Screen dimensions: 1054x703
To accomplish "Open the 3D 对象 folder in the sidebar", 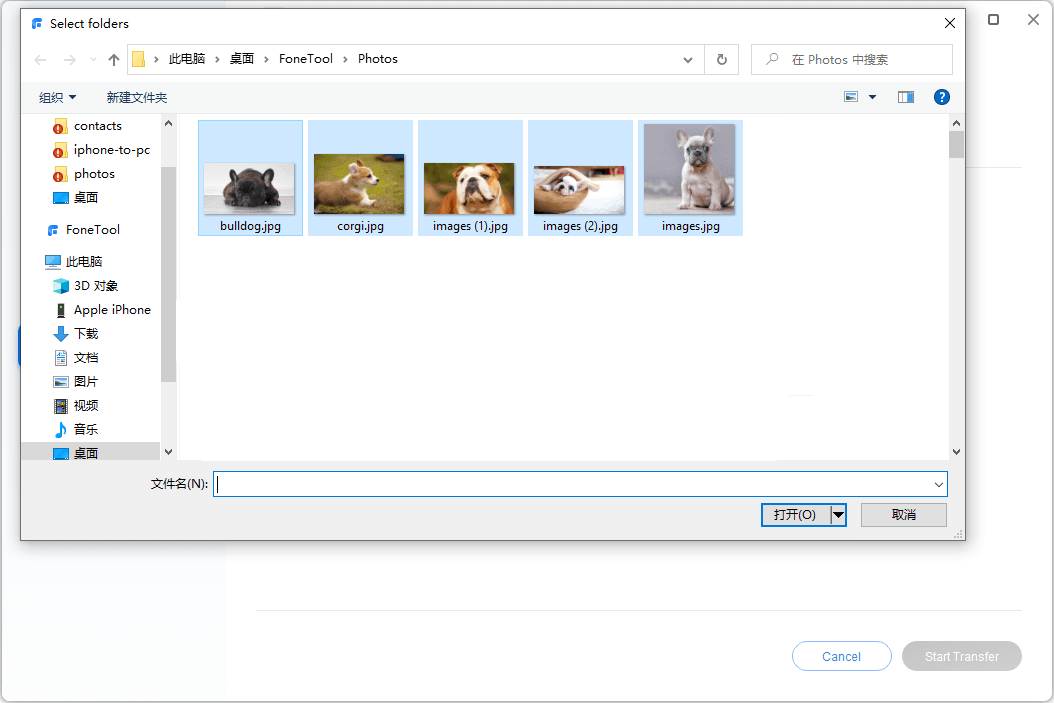I will tap(96, 286).
